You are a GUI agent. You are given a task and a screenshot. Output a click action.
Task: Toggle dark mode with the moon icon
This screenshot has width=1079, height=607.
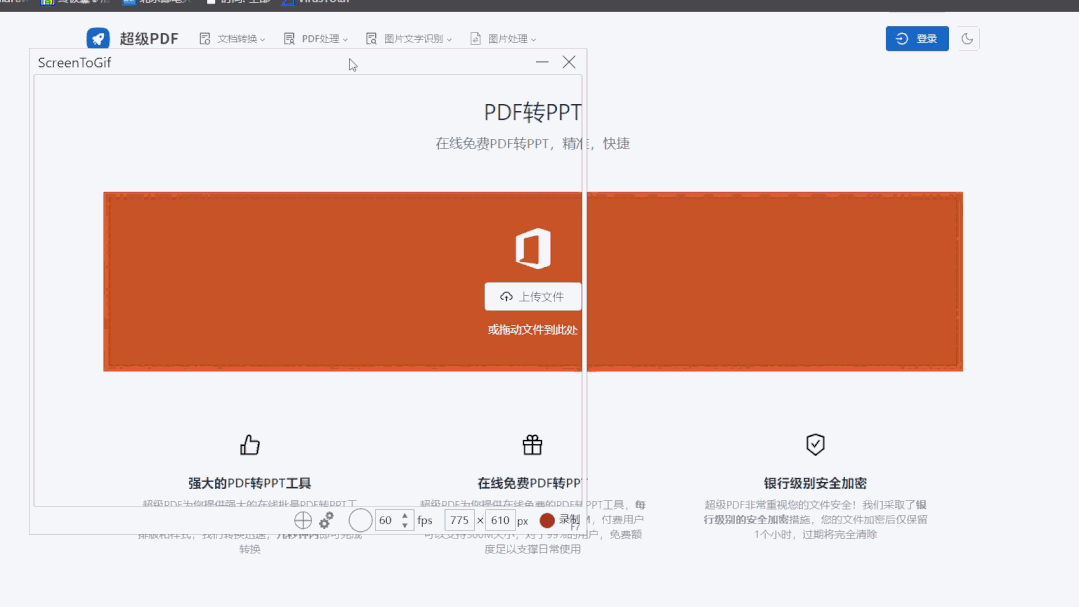(967, 39)
